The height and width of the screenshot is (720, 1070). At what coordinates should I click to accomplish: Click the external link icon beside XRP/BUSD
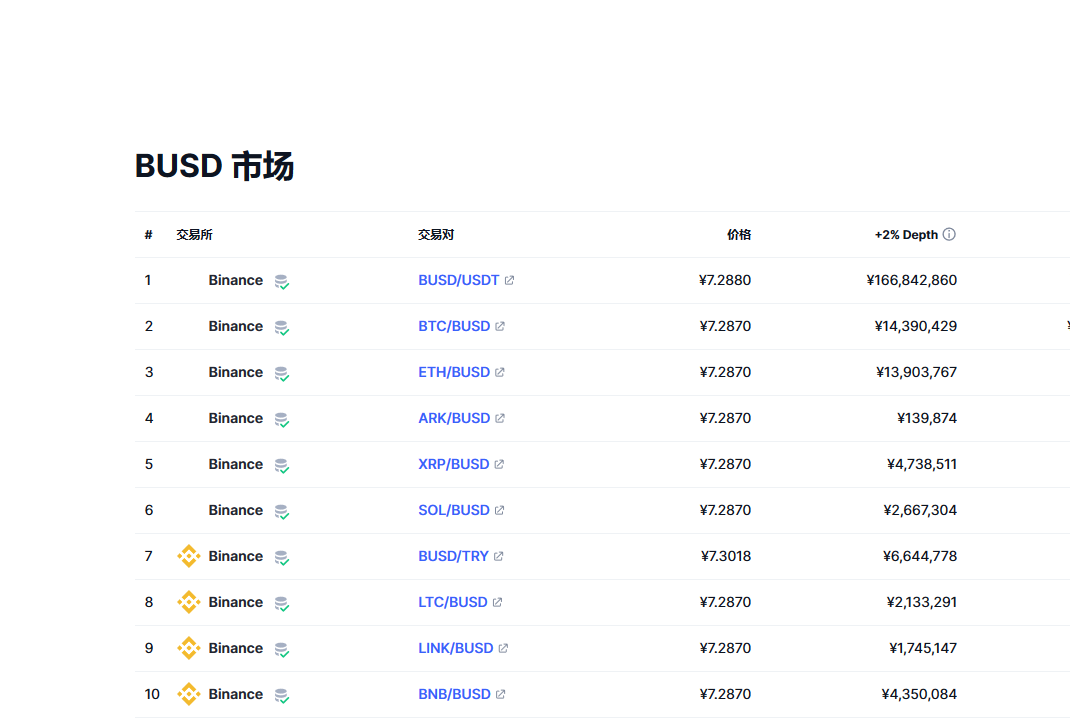pyautogui.click(x=499, y=464)
